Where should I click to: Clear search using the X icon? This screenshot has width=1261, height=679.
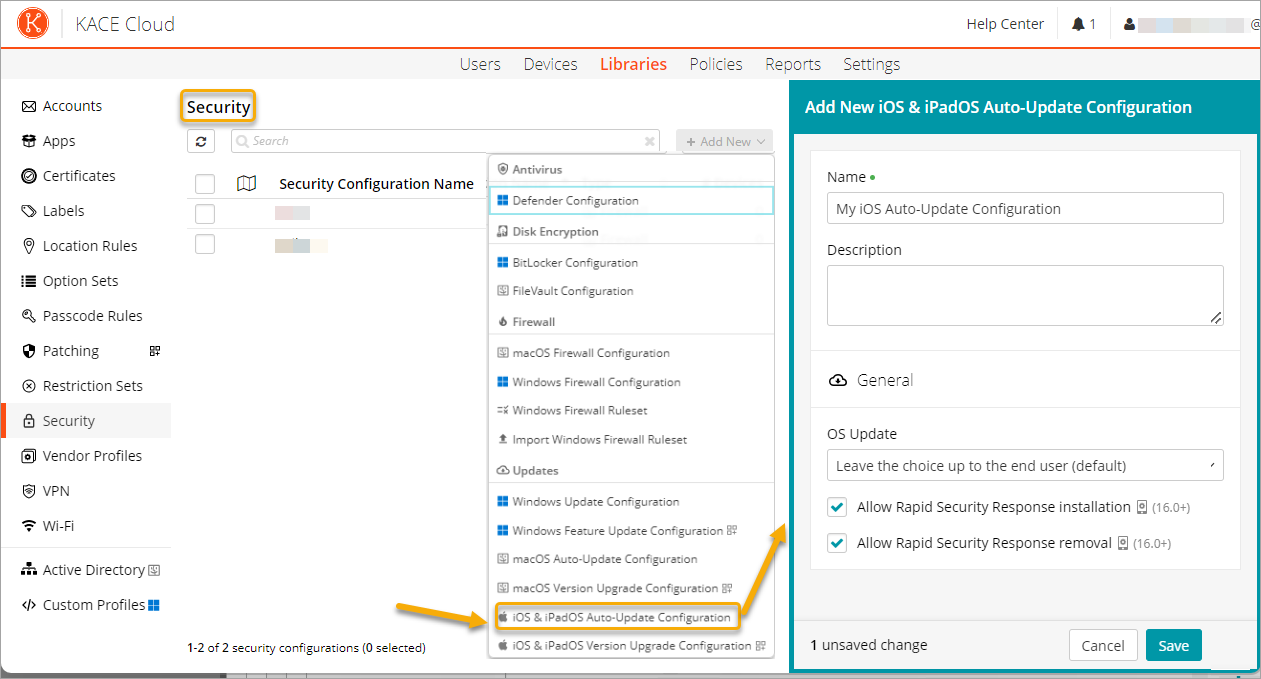649,142
